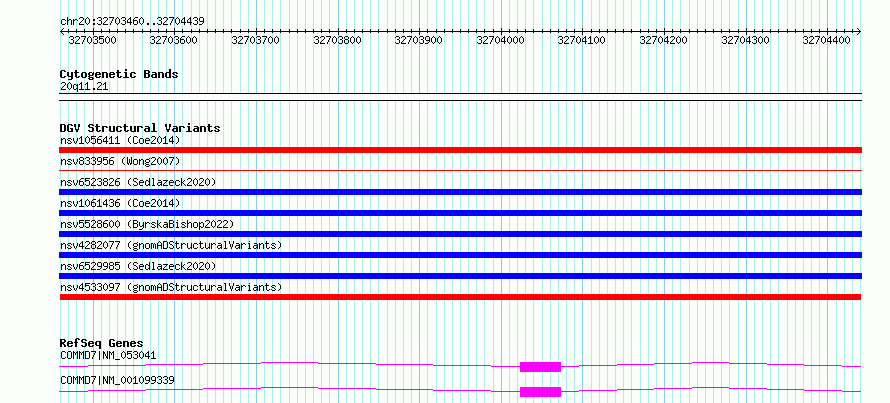Select the red bar under nsv1056411

coord(460,150)
